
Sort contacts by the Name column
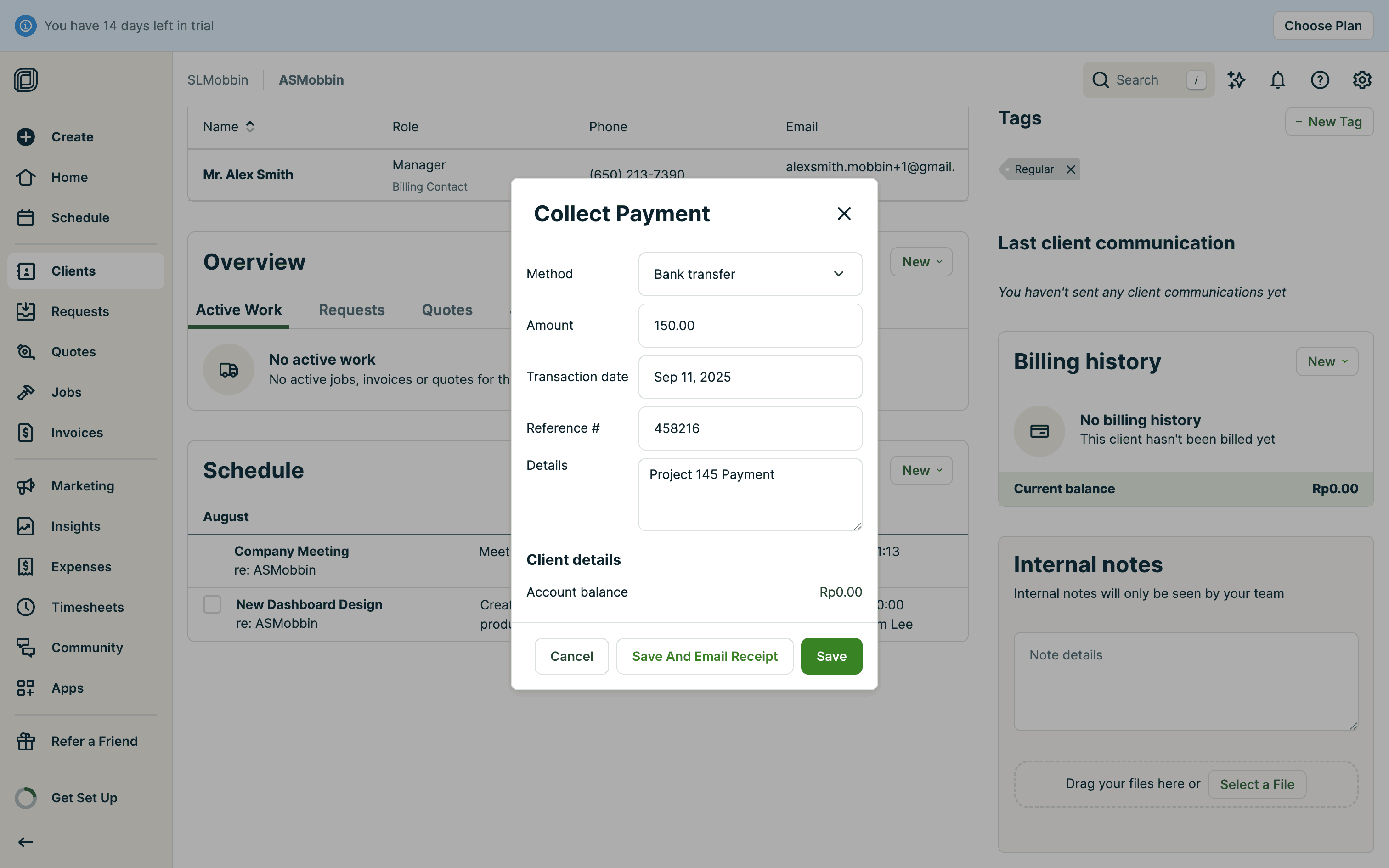click(x=228, y=127)
